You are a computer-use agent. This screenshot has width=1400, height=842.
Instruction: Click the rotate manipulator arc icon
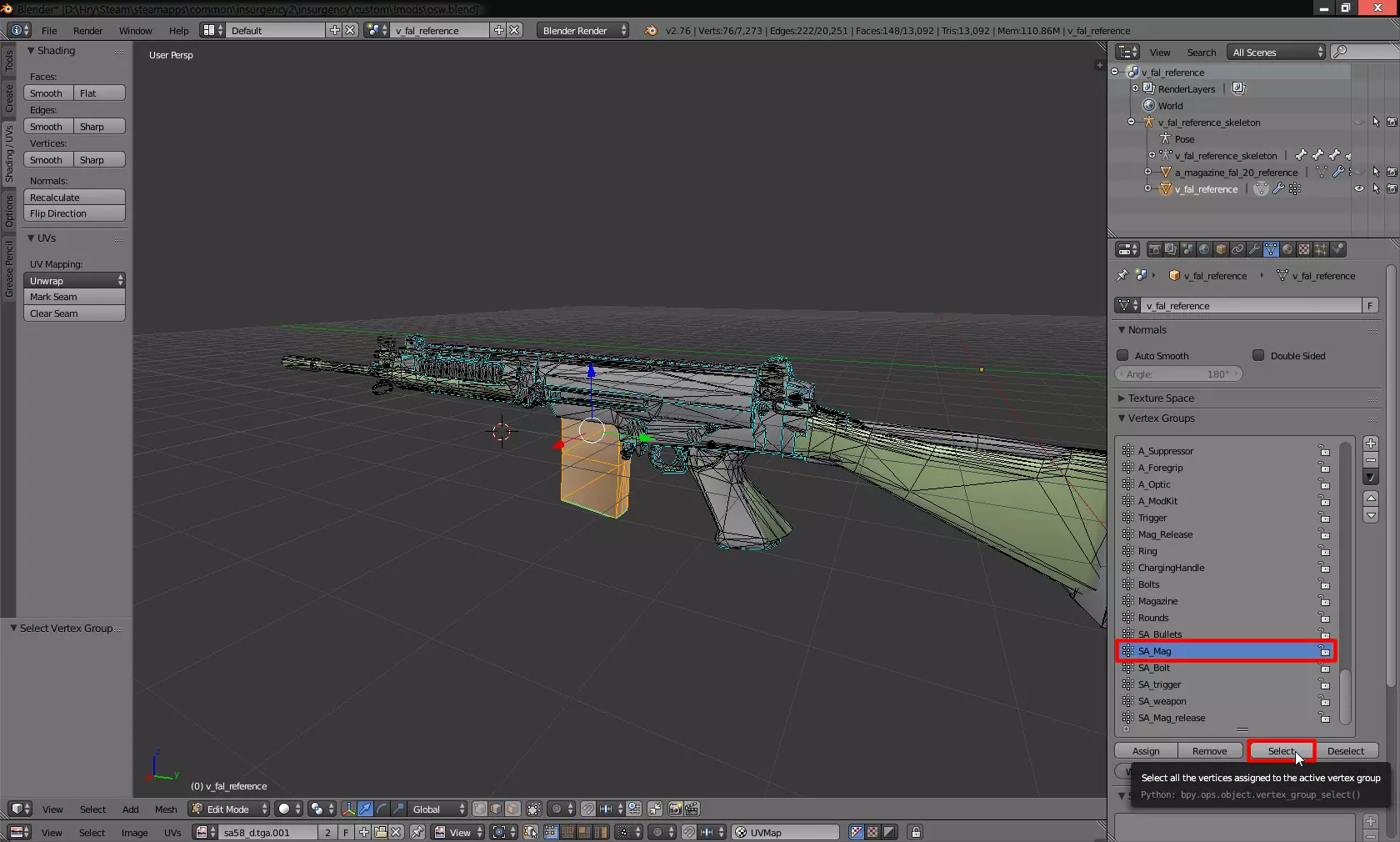coord(382,809)
